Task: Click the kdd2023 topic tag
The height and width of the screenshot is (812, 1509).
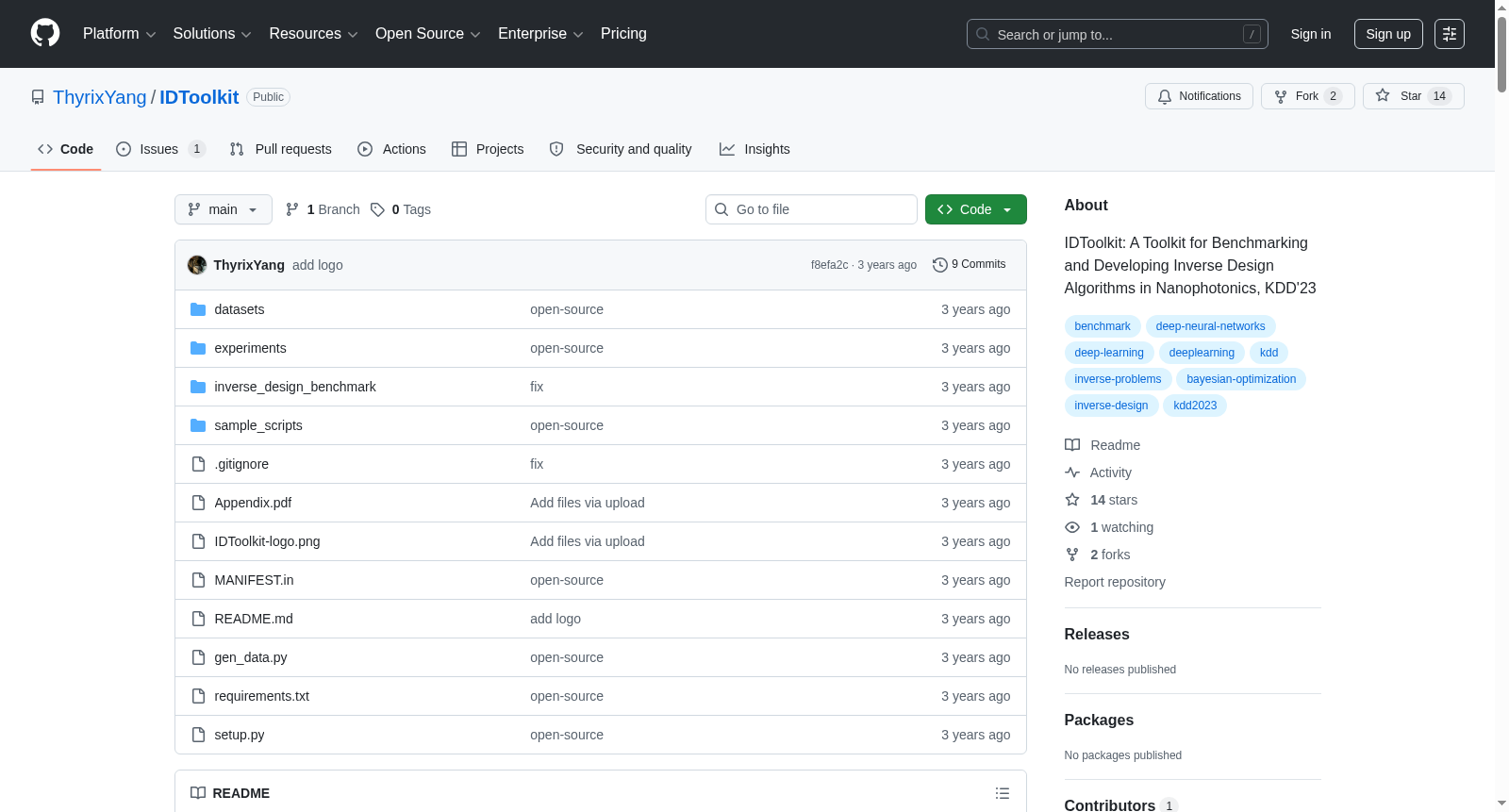Action: coord(1195,406)
